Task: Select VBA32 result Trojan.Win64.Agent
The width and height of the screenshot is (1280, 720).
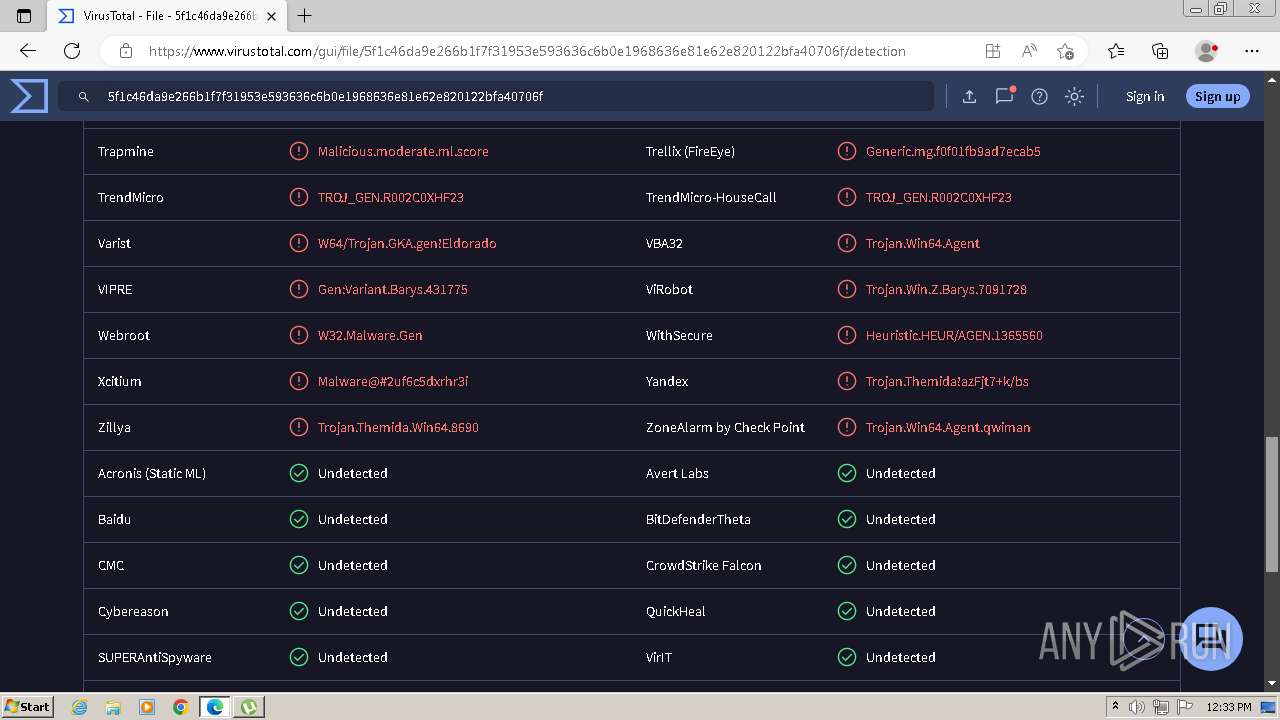Action: coord(923,243)
